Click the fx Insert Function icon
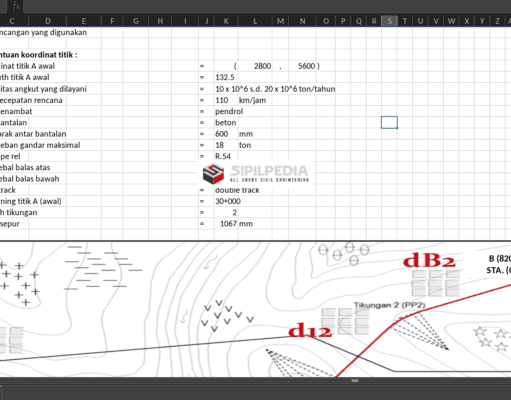Viewport: 511px width, 400px height. [x=16, y=6]
